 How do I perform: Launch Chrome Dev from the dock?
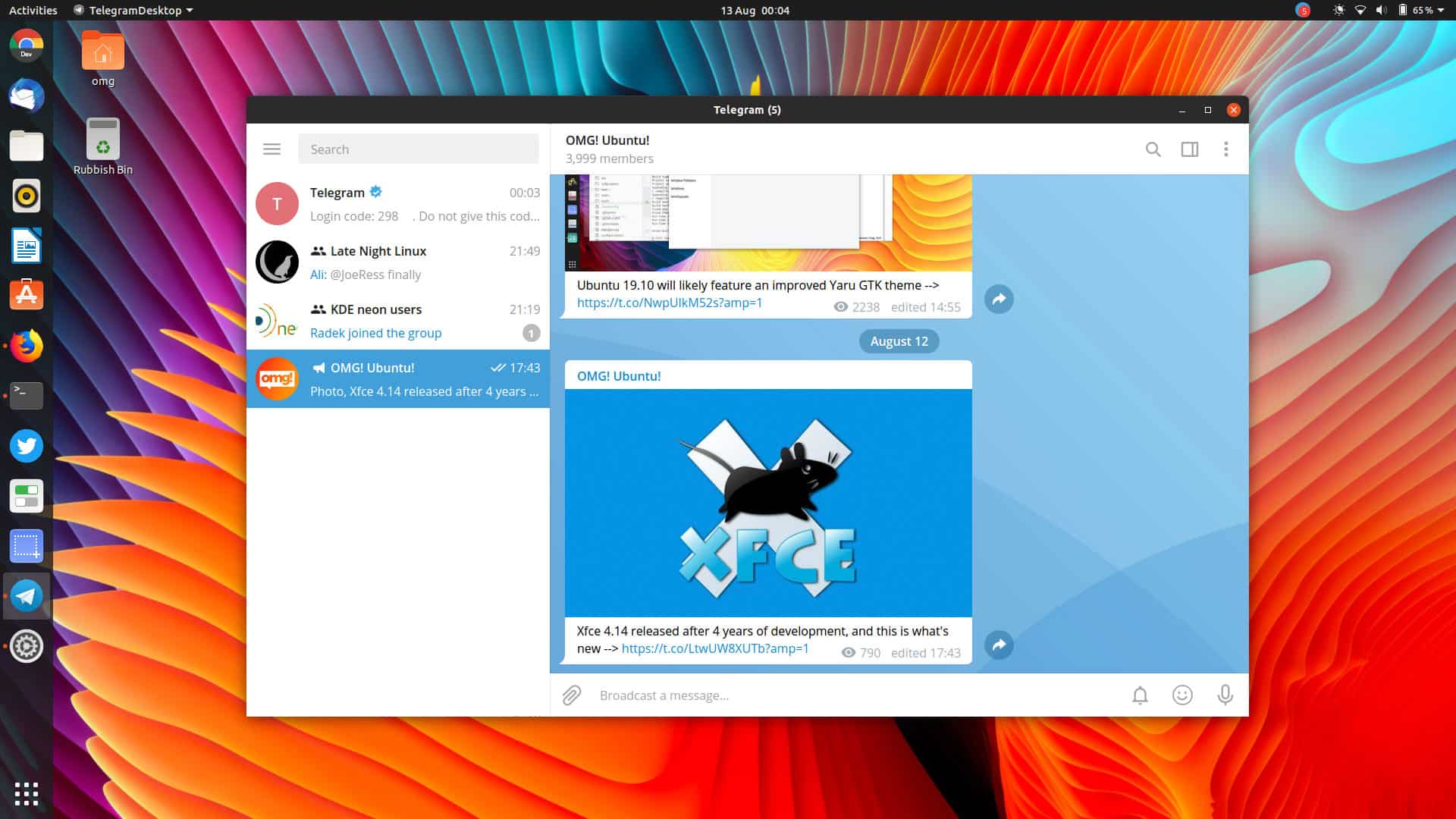click(27, 45)
